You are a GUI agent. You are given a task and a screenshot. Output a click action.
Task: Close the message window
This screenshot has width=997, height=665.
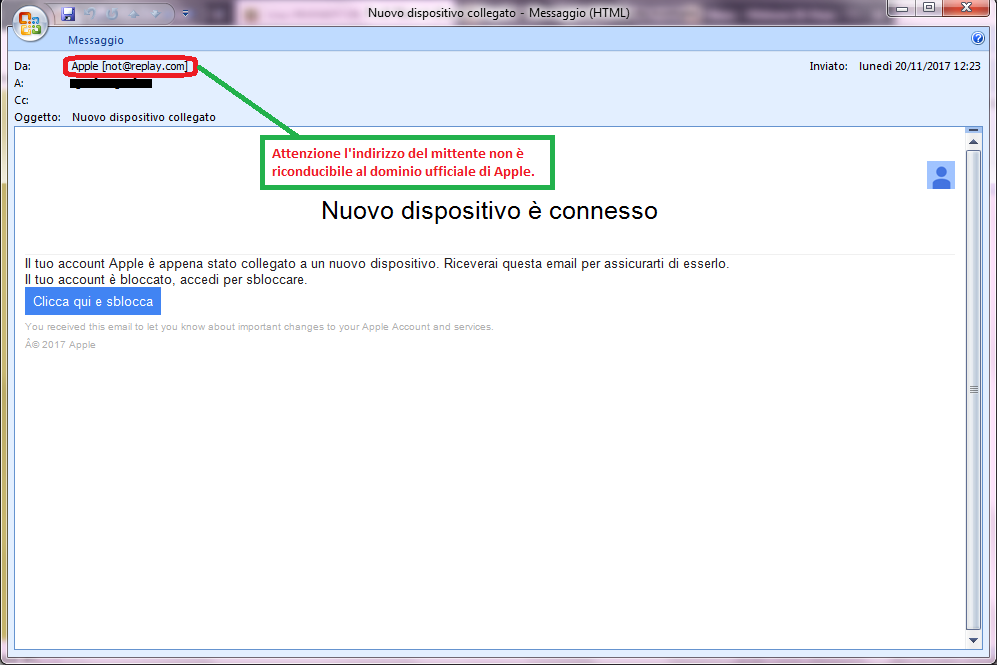[x=966, y=8]
